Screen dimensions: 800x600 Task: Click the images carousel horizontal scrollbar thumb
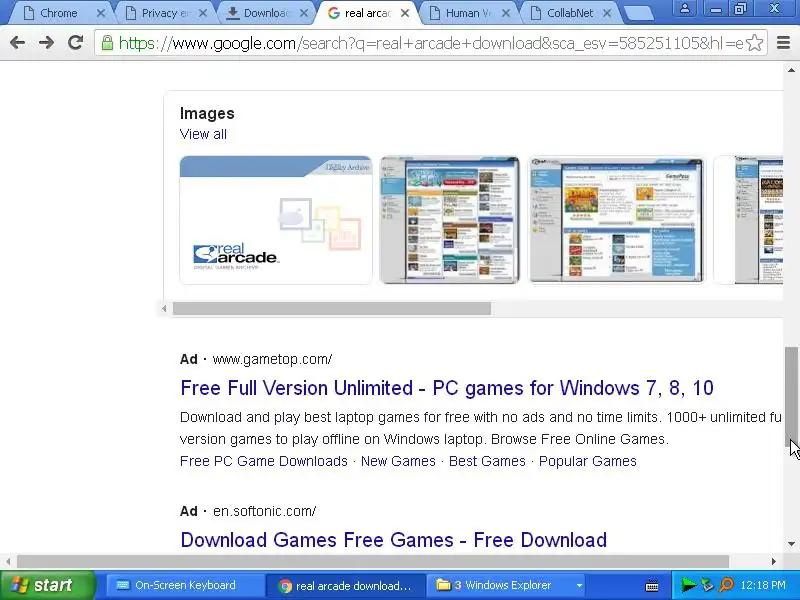tap(332, 309)
